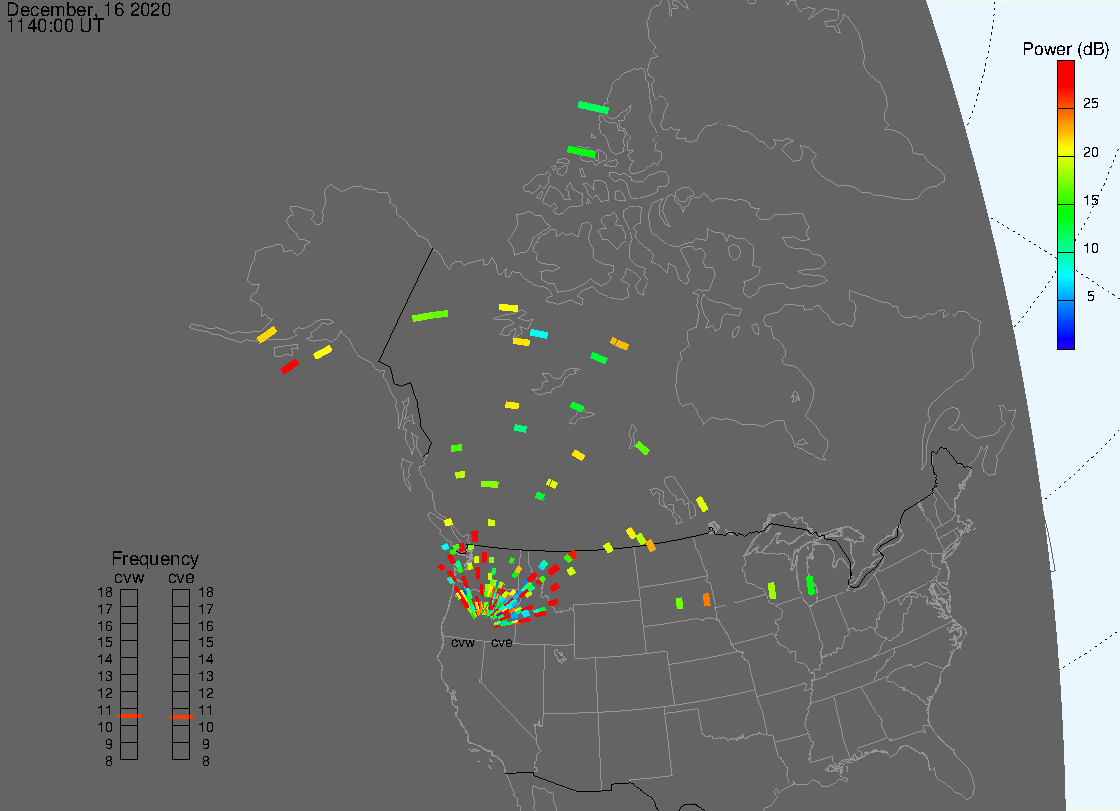The image size is (1120, 811).
Task: Click the 15 tick on Power scale
Action: point(1090,200)
